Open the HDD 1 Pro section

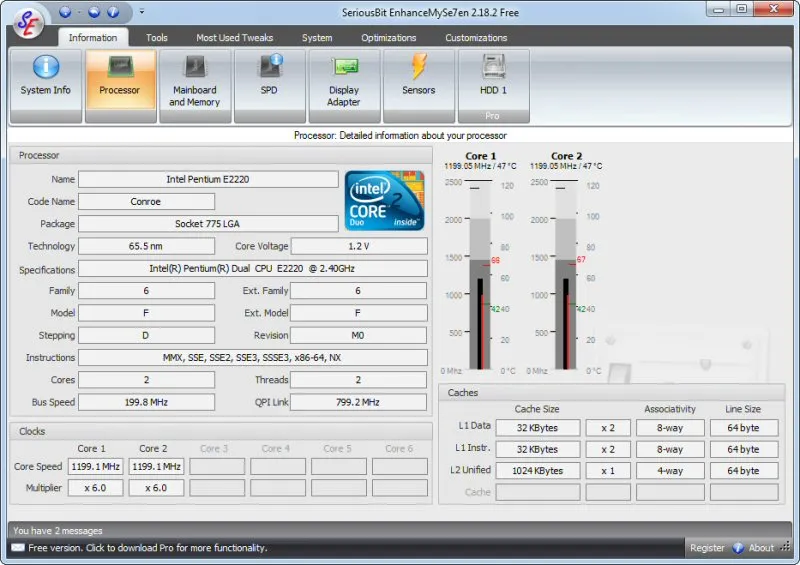[493, 86]
